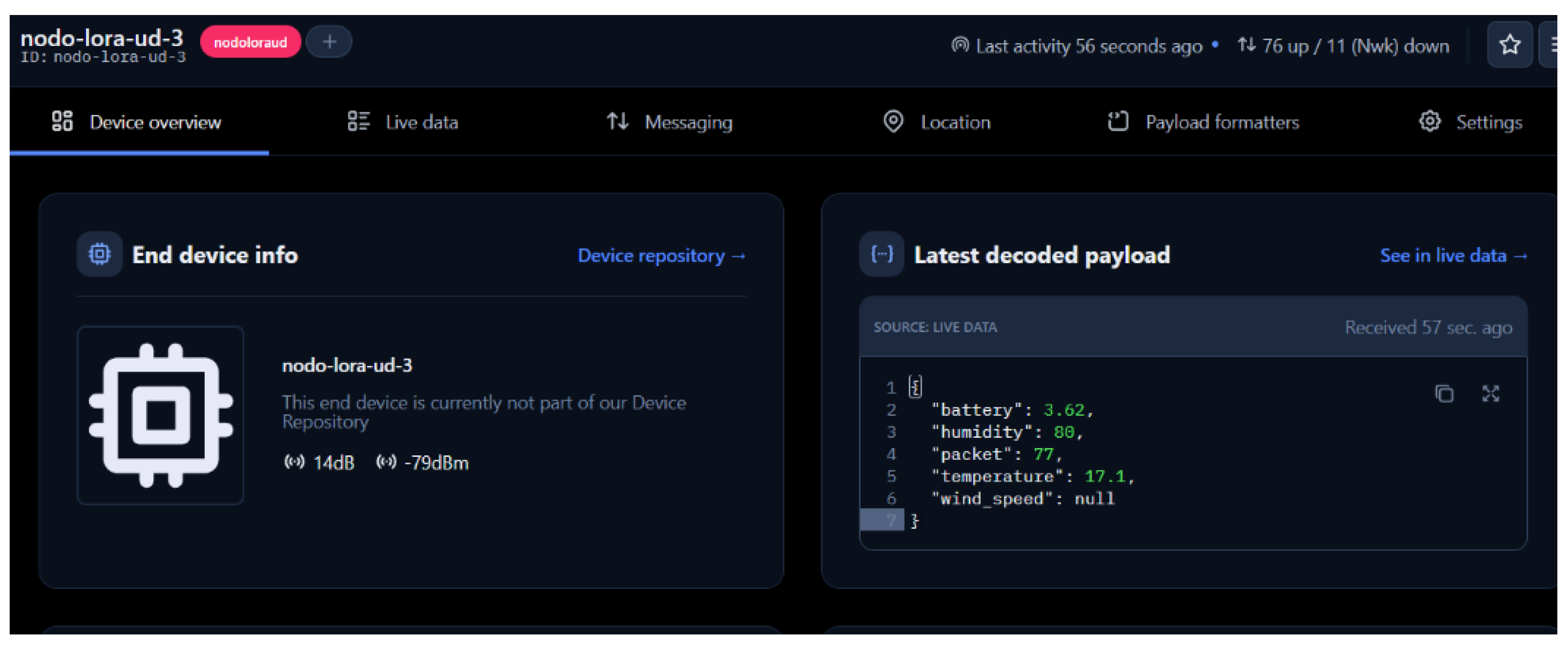
Task: Bookmark device with the star icon
Action: point(1509,45)
